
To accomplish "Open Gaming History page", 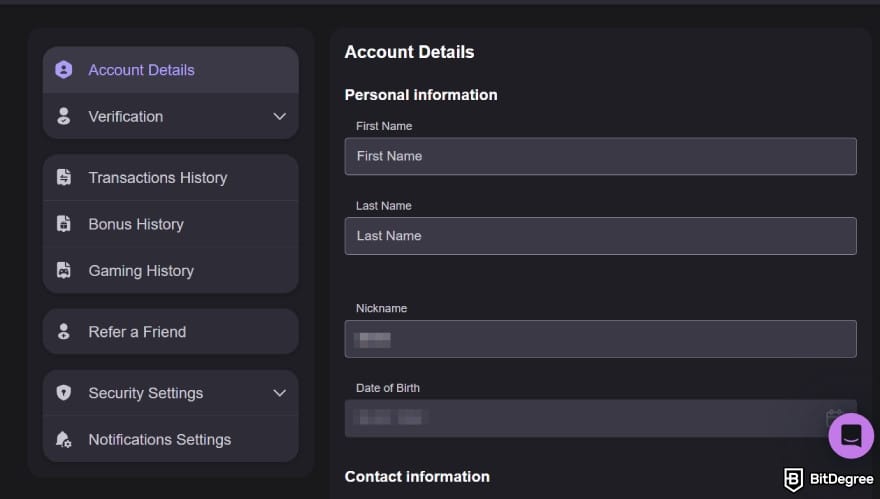I will [171, 271].
